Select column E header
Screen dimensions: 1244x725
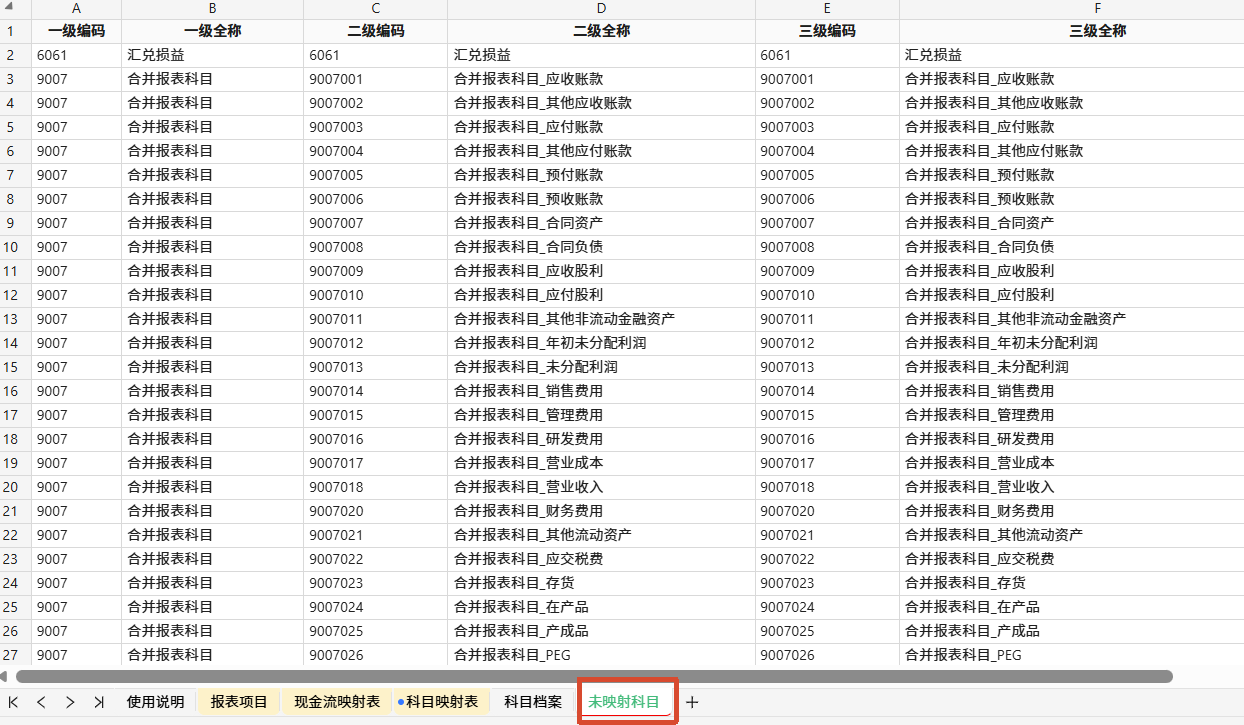pyautogui.click(x=827, y=9)
